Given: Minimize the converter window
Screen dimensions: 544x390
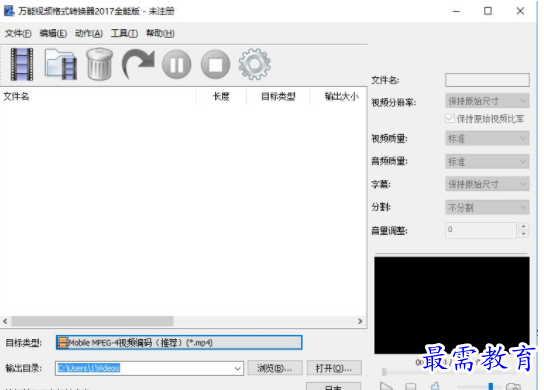Looking at the screenshot, I should (456, 11).
